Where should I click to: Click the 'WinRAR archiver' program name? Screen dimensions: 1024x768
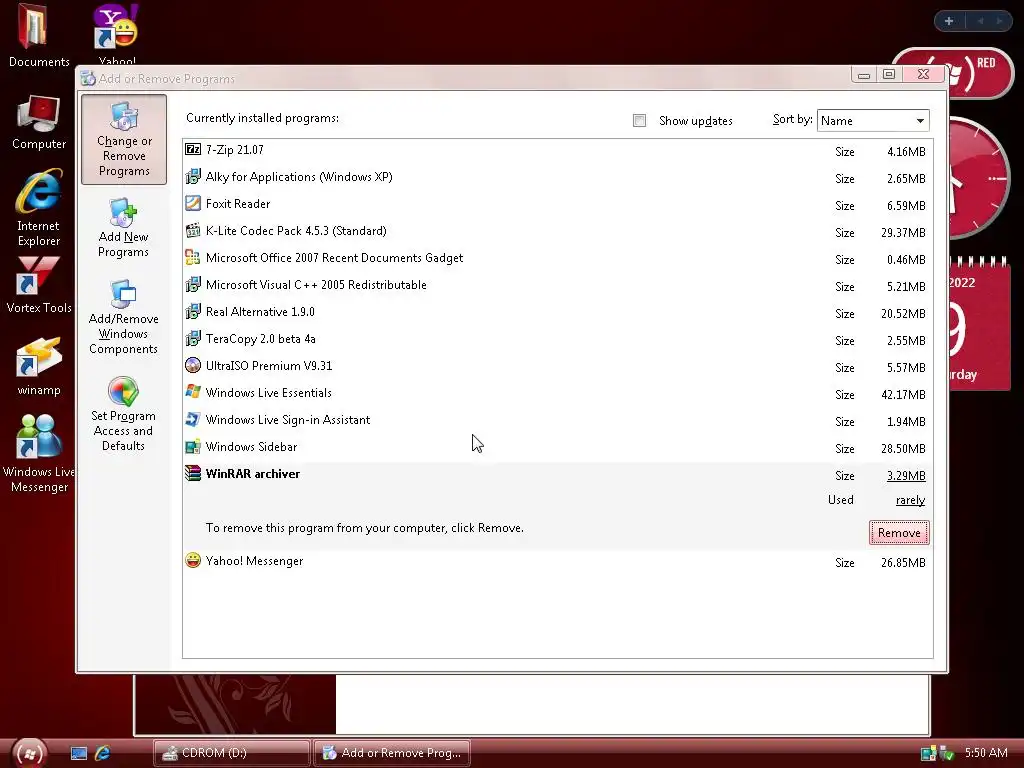click(x=253, y=473)
